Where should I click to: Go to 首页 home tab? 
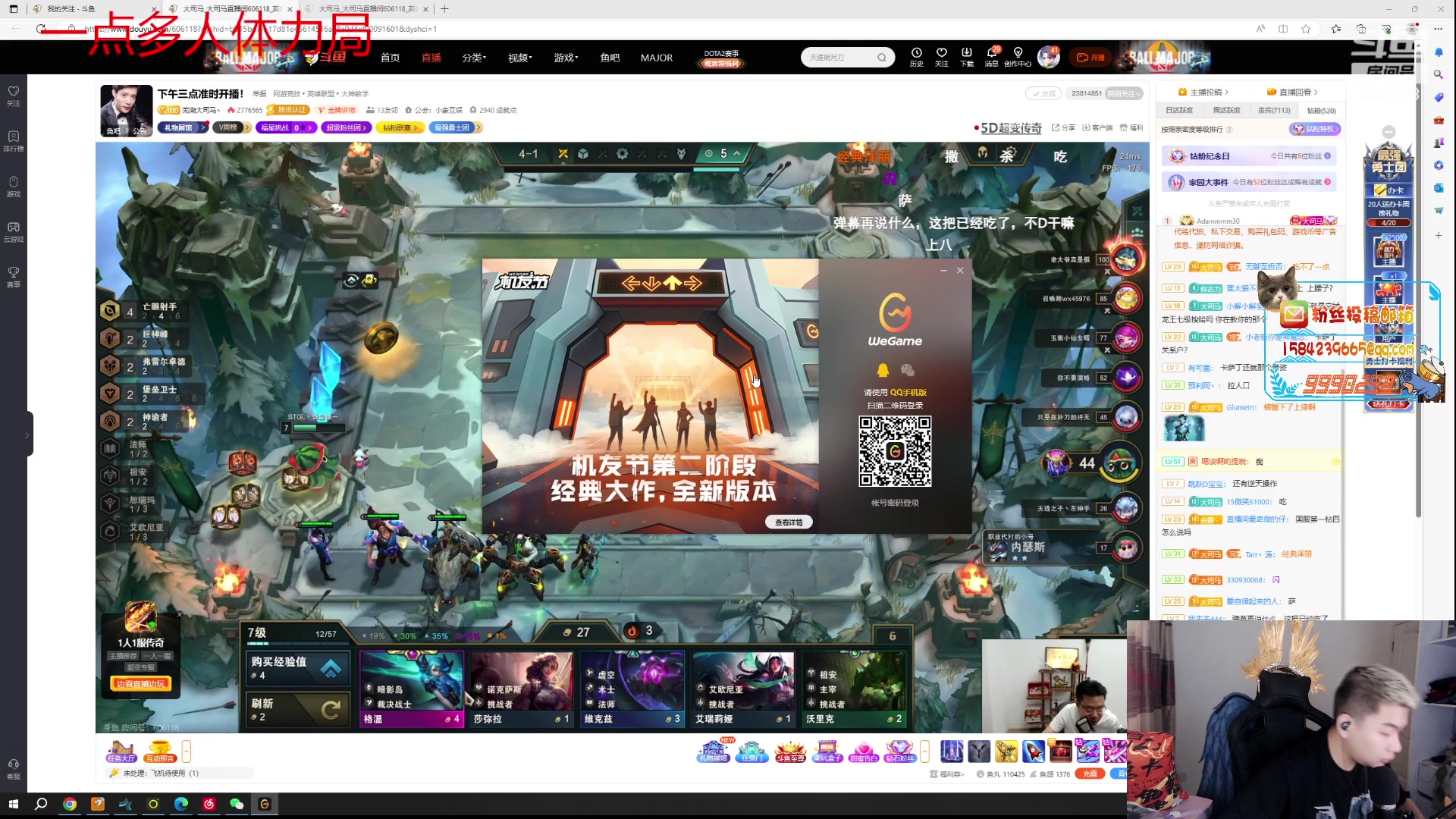click(x=390, y=58)
